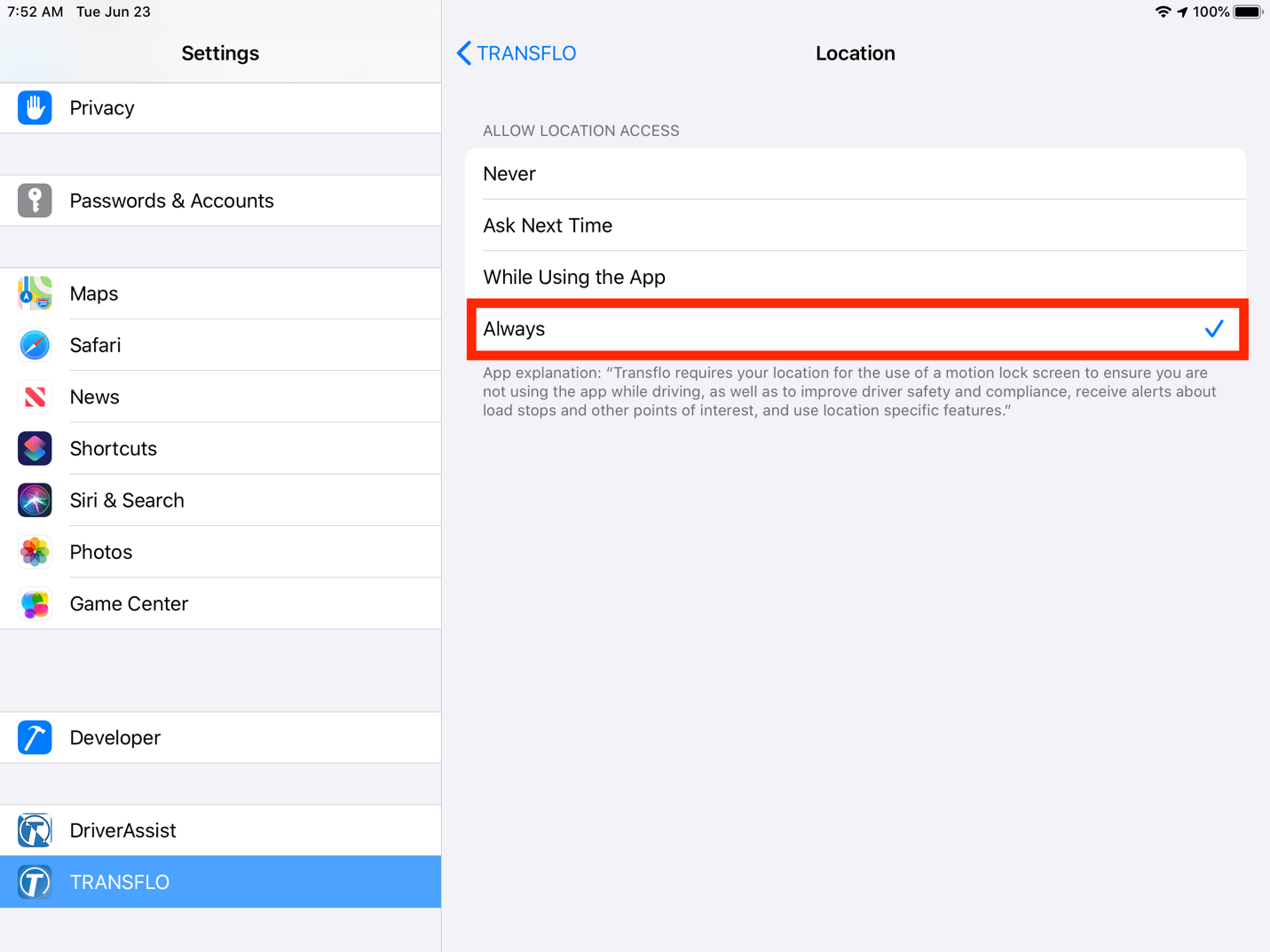Go back using the chevron arrow

click(464, 53)
